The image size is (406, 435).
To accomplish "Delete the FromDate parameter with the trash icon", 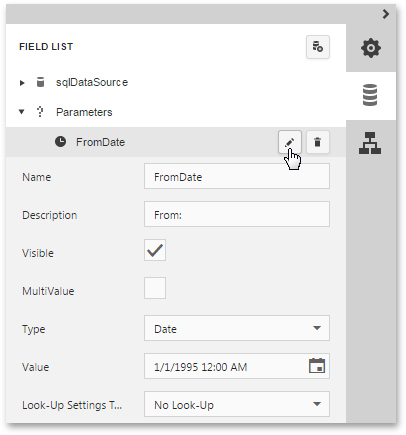I will pos(318,142).
